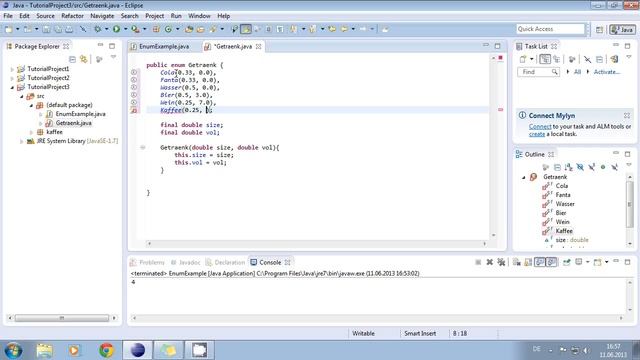This screenshot has height=360, width=640.
Task: Toggle Categorized presentation in Task List
Action: [544, 59]
